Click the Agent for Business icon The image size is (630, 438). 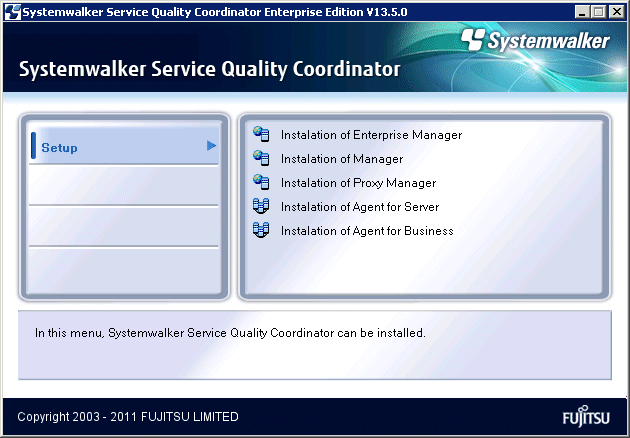tap(261, 230)
